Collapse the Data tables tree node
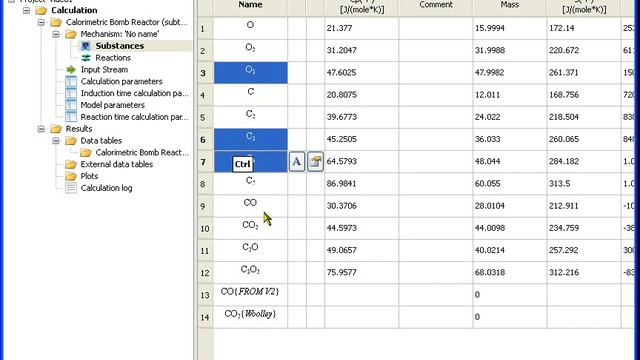Viewport: 640px width, 360px height. click(56, 141)
